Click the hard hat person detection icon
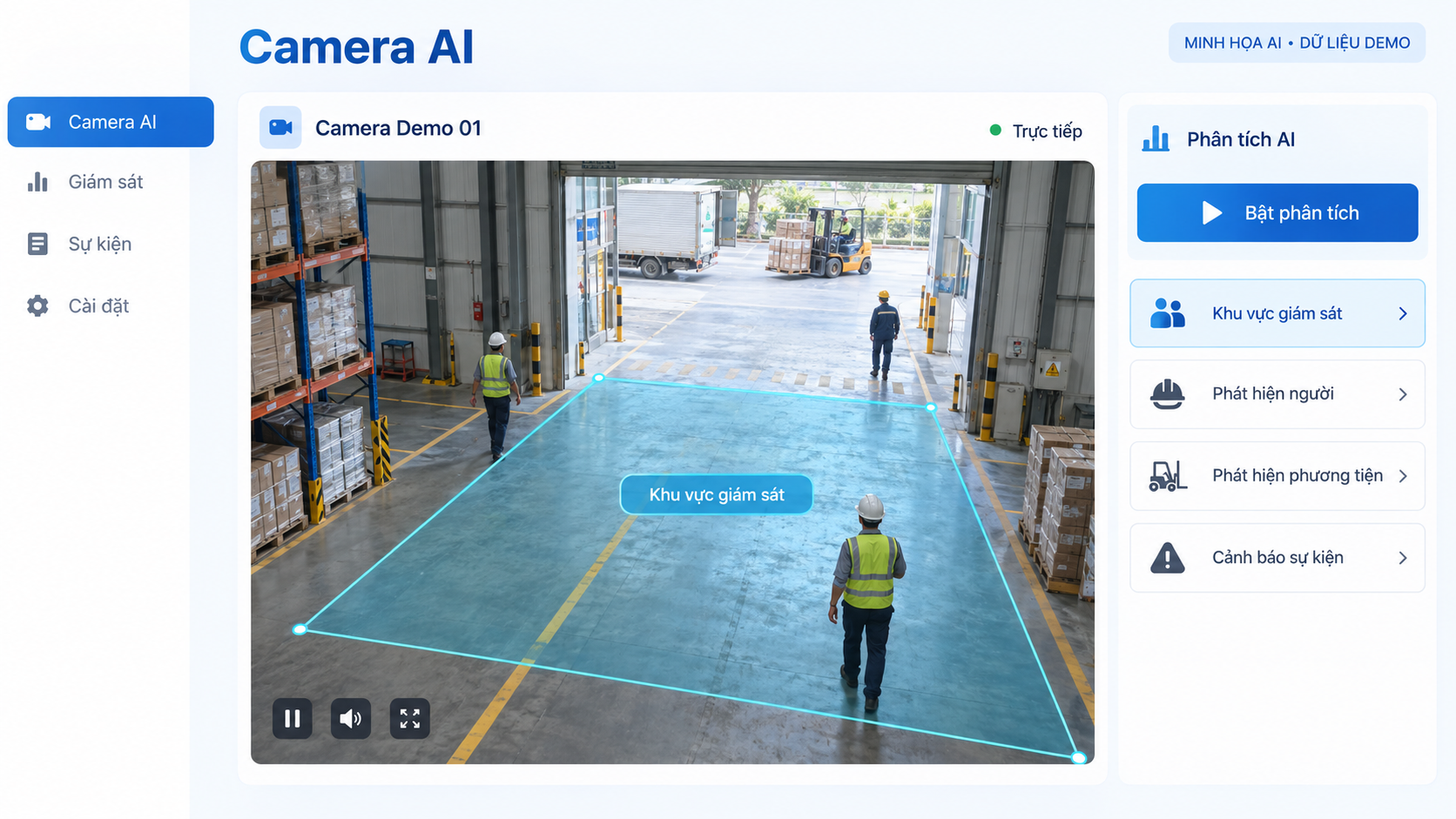 [x=1168, y=394]
